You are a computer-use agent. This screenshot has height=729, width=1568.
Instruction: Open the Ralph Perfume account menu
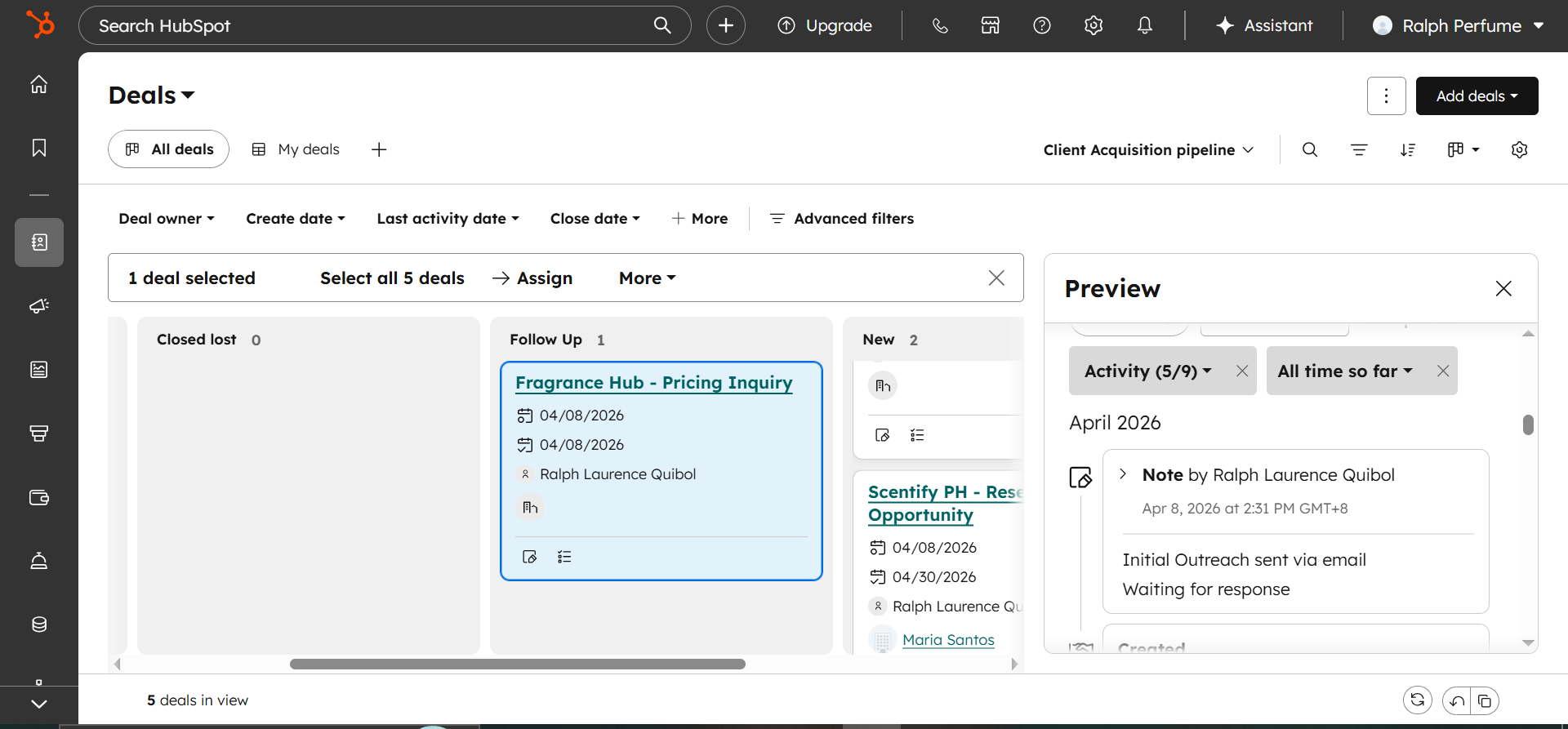pyautogui.click(x=1459, y=25)
